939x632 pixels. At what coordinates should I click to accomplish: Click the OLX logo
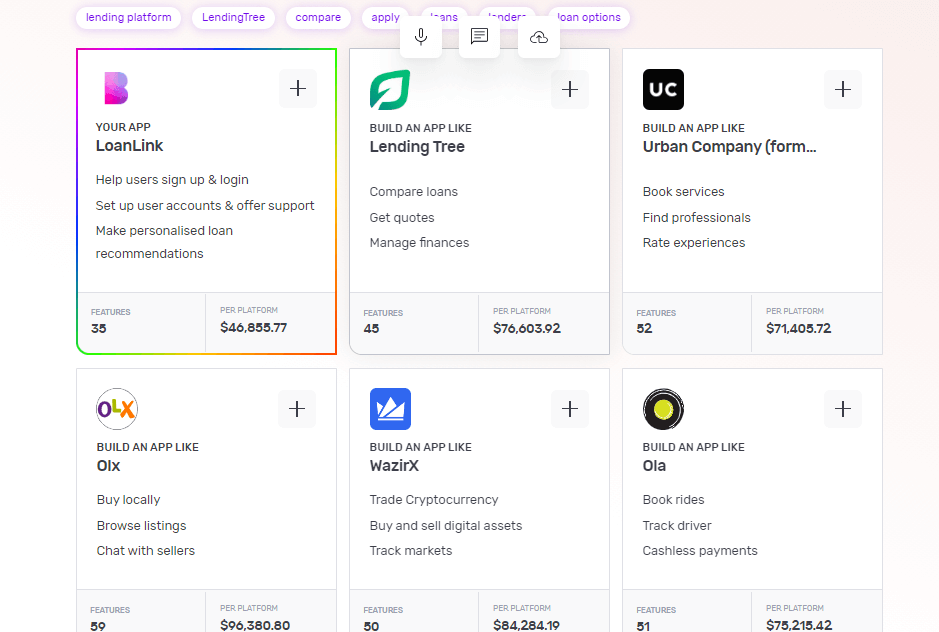pyautogui.click(x=117, y=409)
